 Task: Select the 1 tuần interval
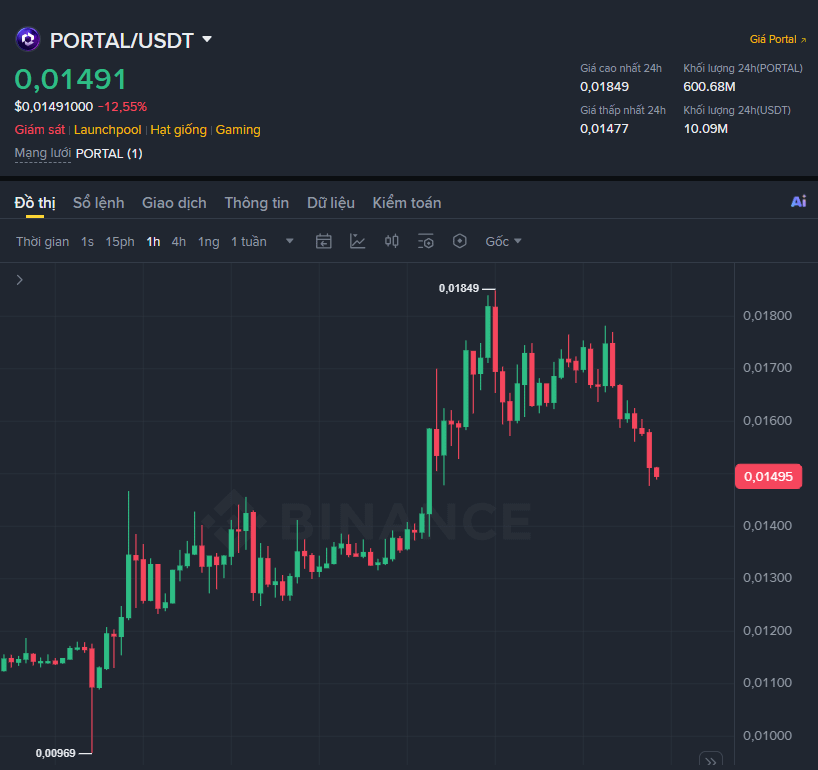(249, 242)
